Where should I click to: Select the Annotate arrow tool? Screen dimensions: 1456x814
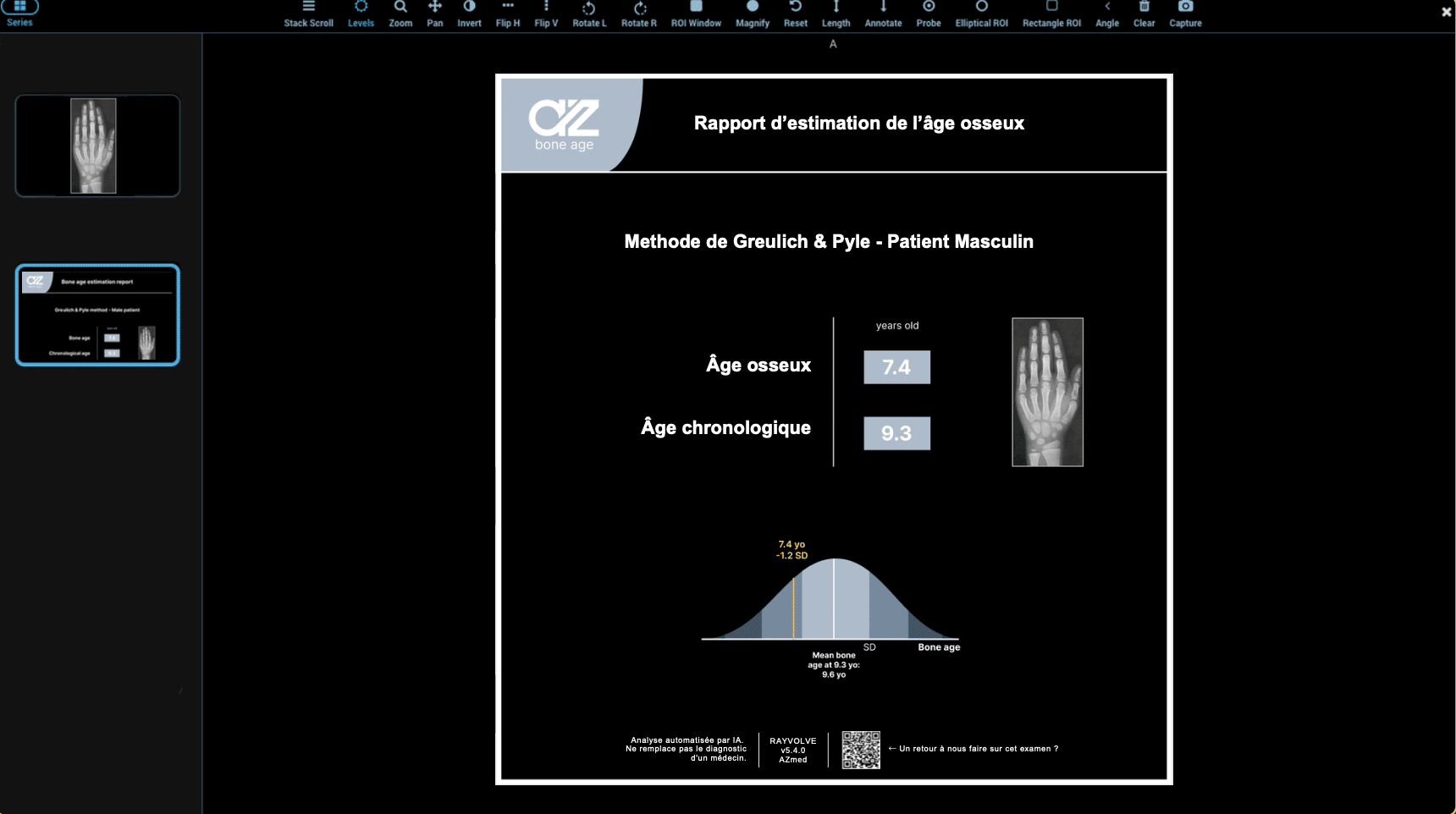click(883, 14)
